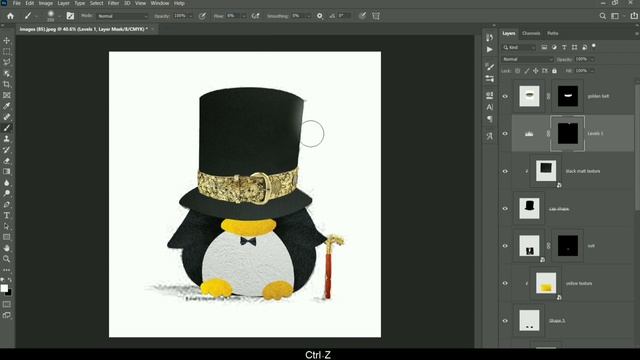640x360 pixels.
Task: Open the Smoothing value dropdown
Action: [309, 16]
